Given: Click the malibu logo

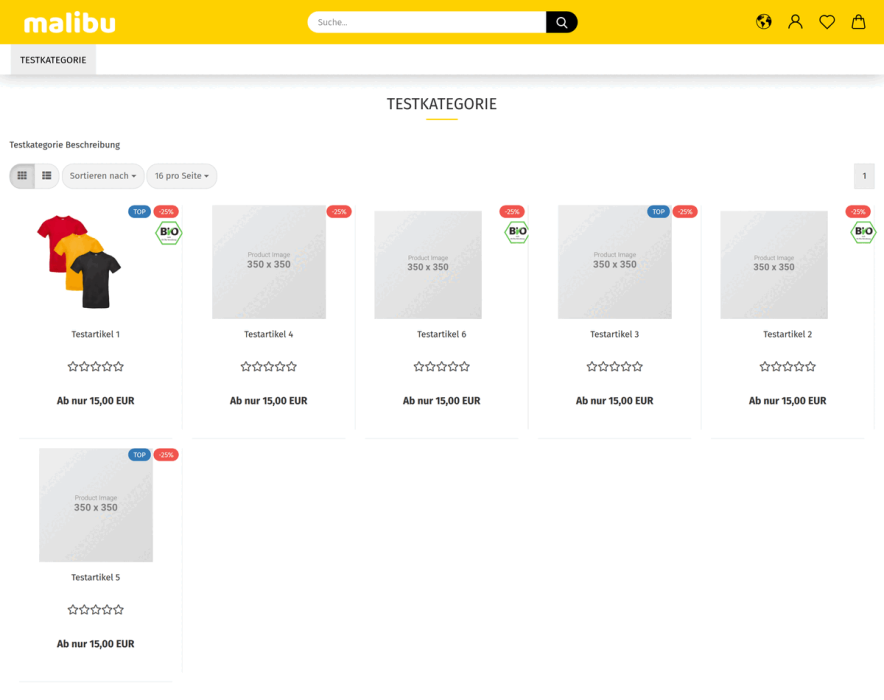Looking at the screenshot, I should coord(69,23).
